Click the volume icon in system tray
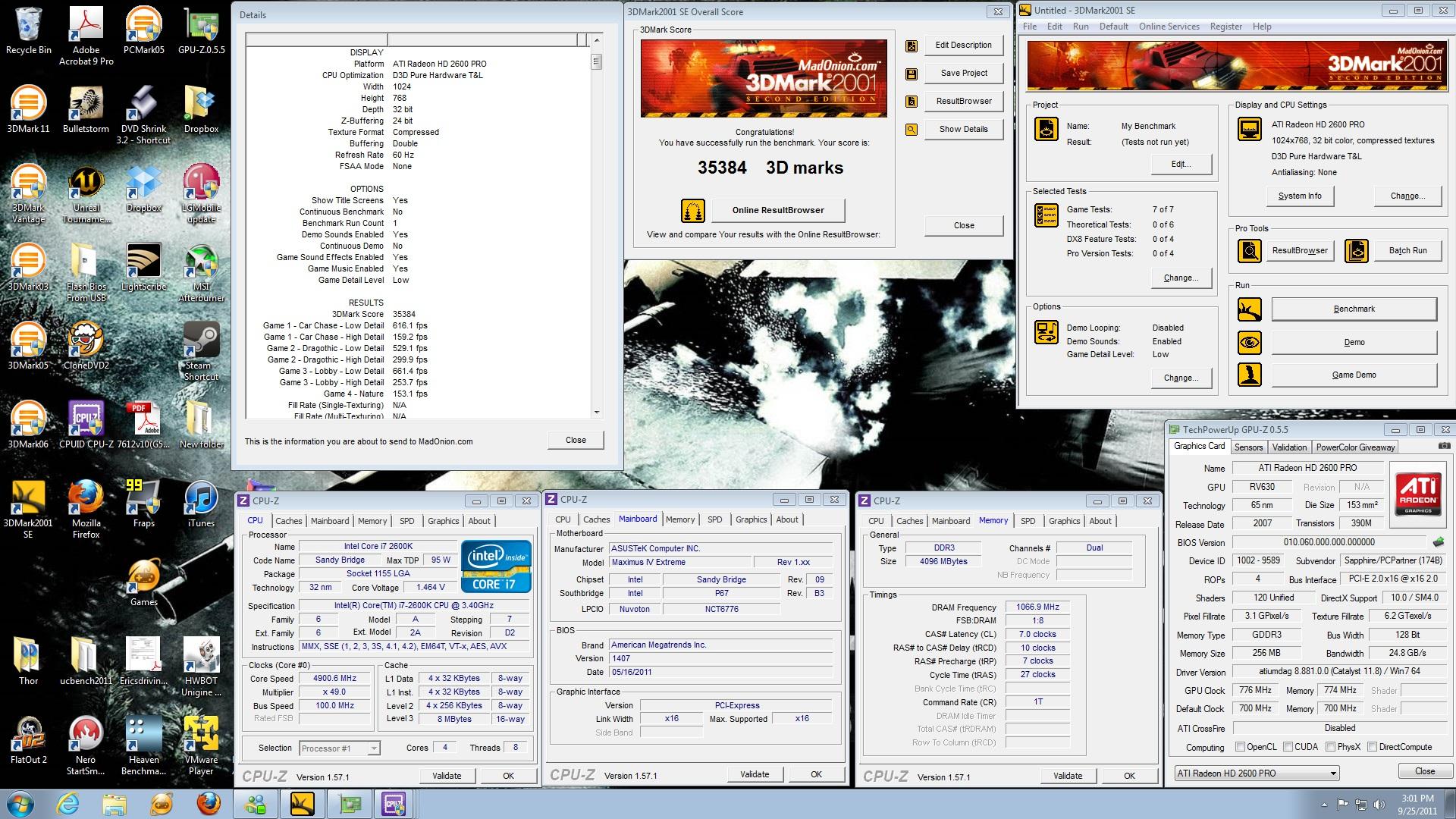 coord(1379,805)
